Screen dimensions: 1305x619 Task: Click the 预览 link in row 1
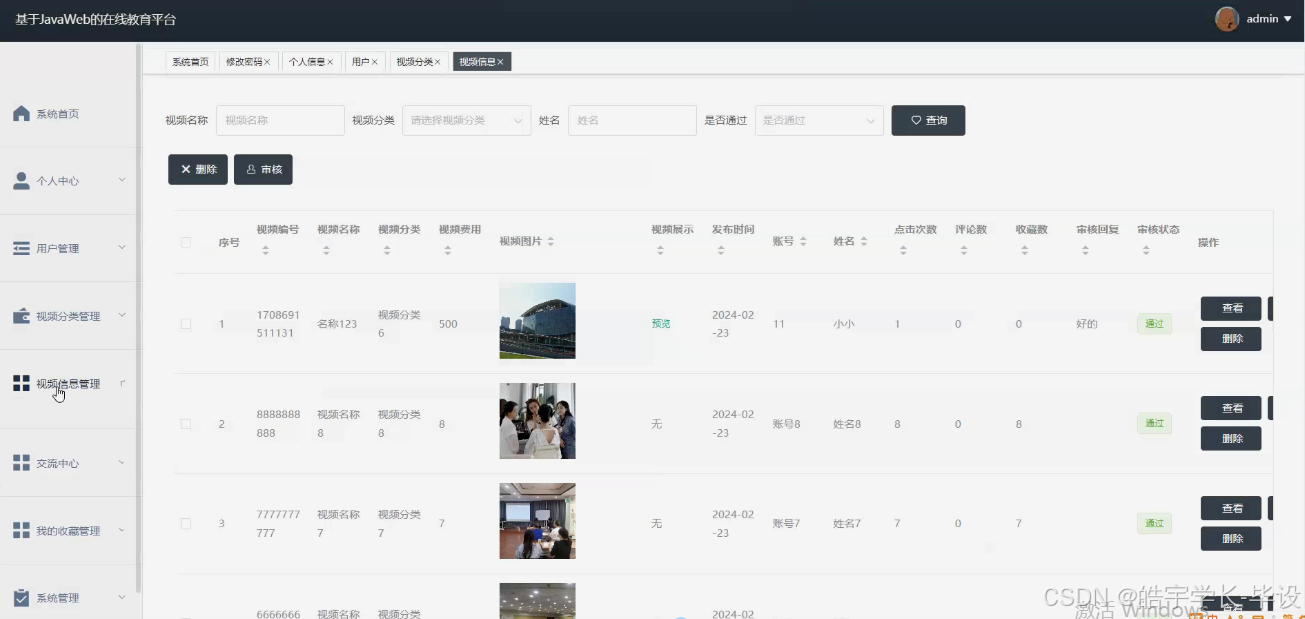[x=661, y=324]
